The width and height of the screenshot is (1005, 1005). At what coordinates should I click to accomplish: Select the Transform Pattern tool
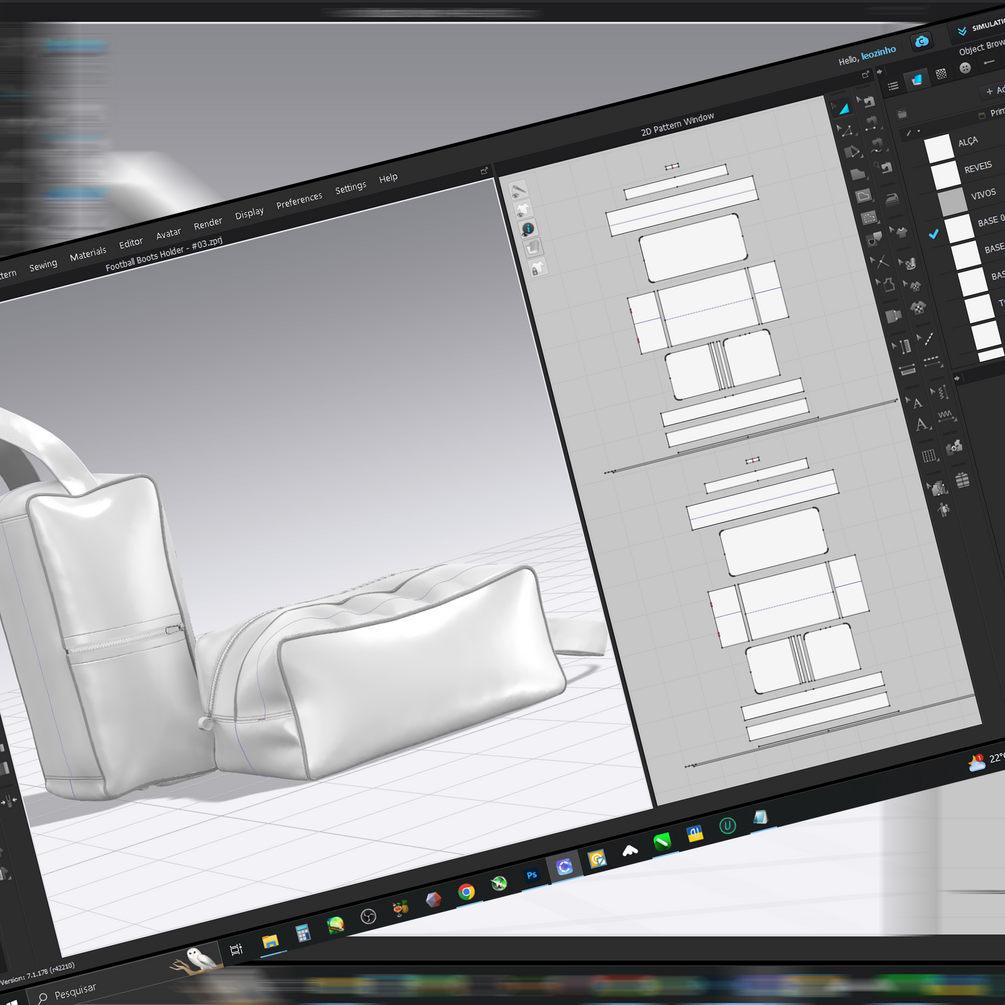click(842, 109)
